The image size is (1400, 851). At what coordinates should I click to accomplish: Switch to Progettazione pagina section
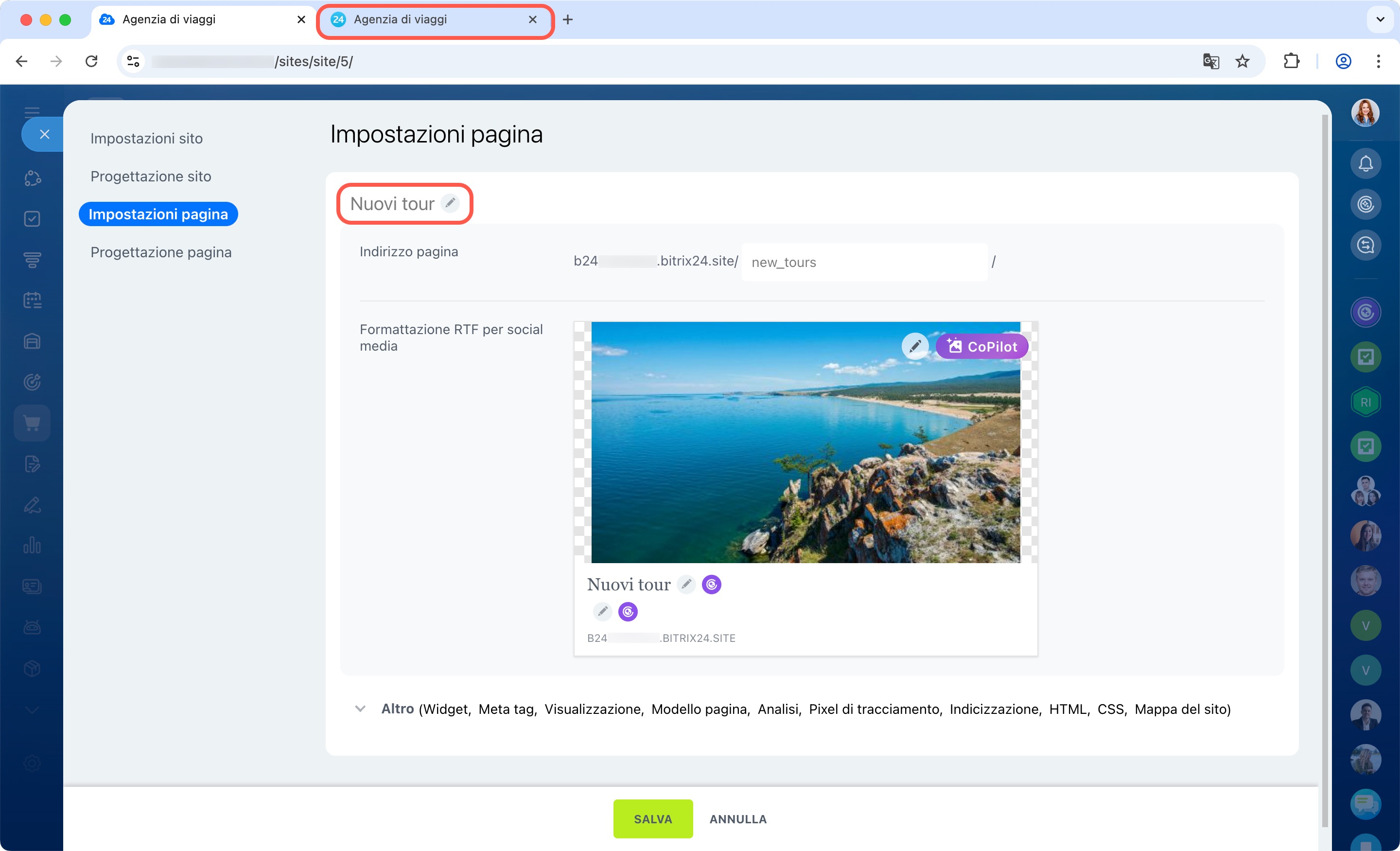pyautogui.click(x=161, y=252)
